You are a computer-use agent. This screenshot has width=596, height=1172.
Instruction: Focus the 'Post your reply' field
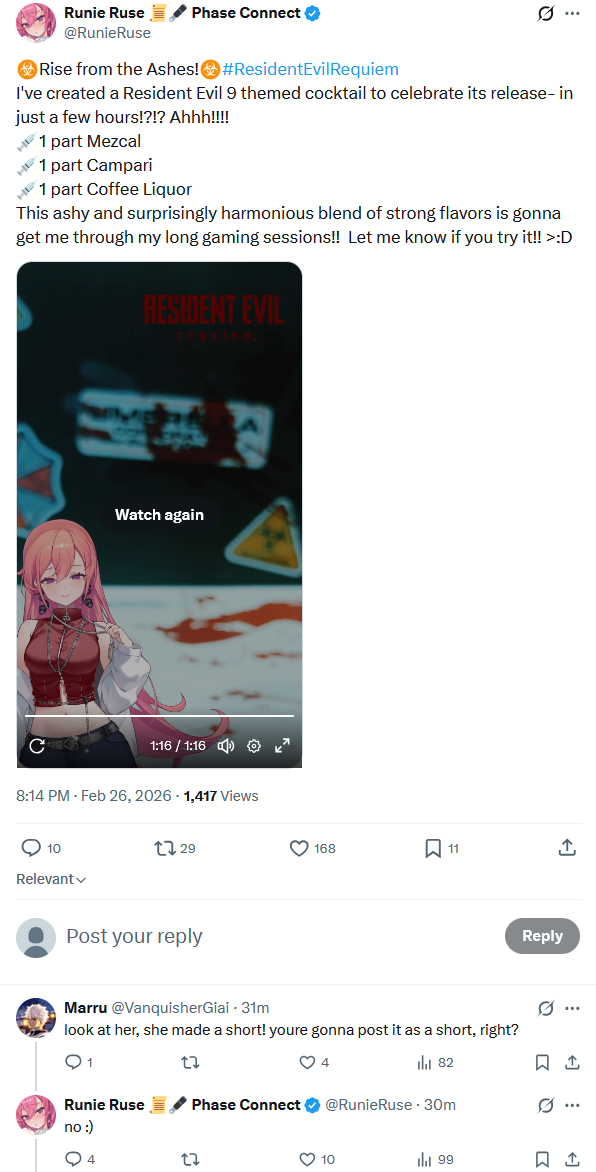(277, 937)
